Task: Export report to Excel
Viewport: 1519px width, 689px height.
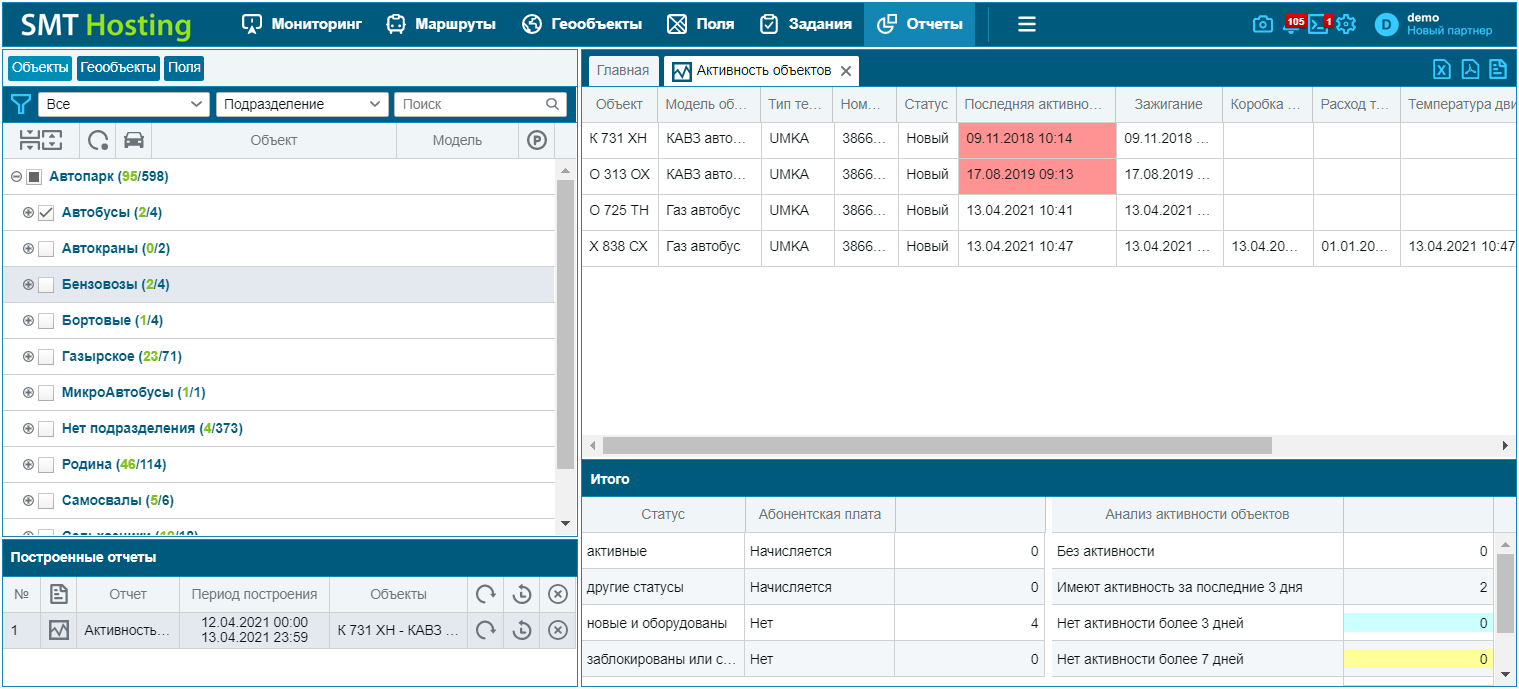Action: [1442, 69]
